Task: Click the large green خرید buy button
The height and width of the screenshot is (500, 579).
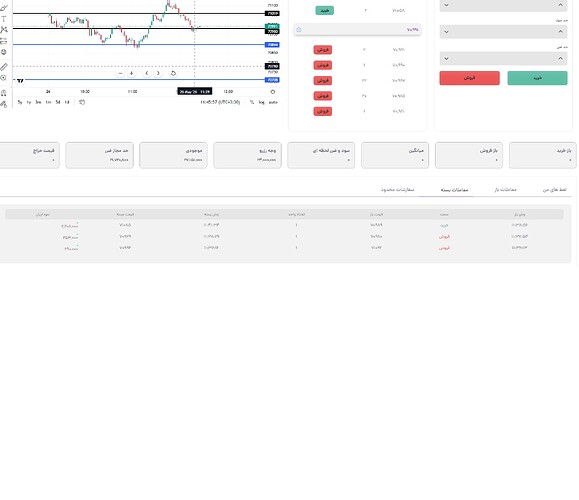Action: pos(537,78)
